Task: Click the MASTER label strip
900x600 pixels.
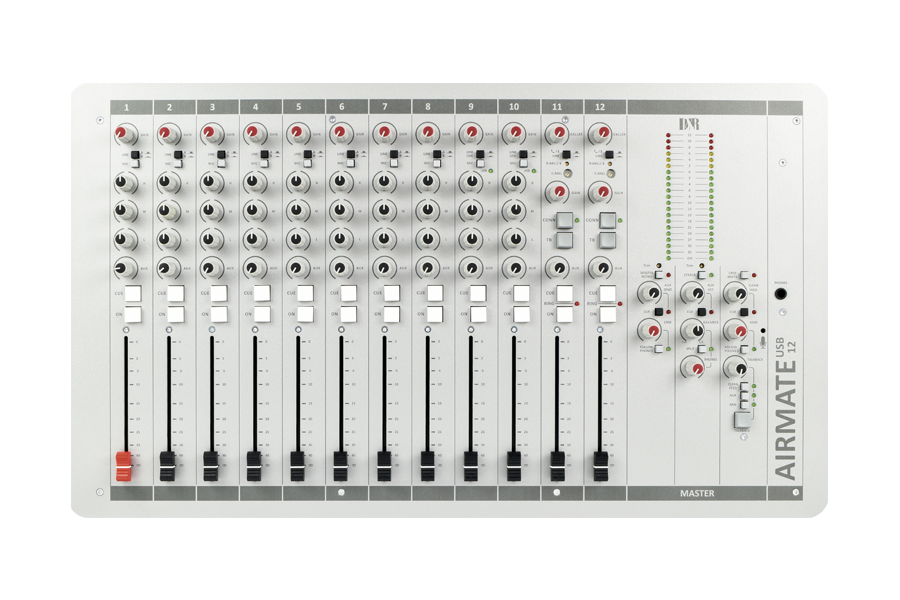Action: 697,493
